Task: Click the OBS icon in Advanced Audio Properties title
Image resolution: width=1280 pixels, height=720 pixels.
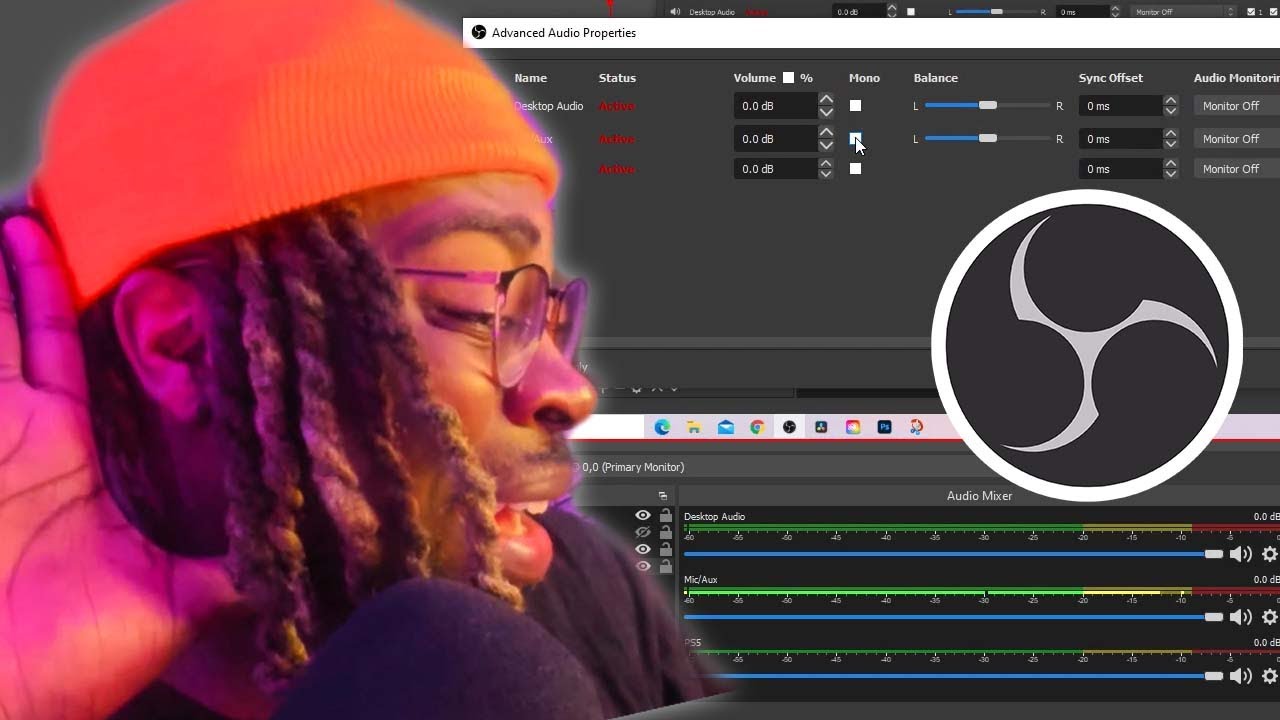Action: coord(478,32)
